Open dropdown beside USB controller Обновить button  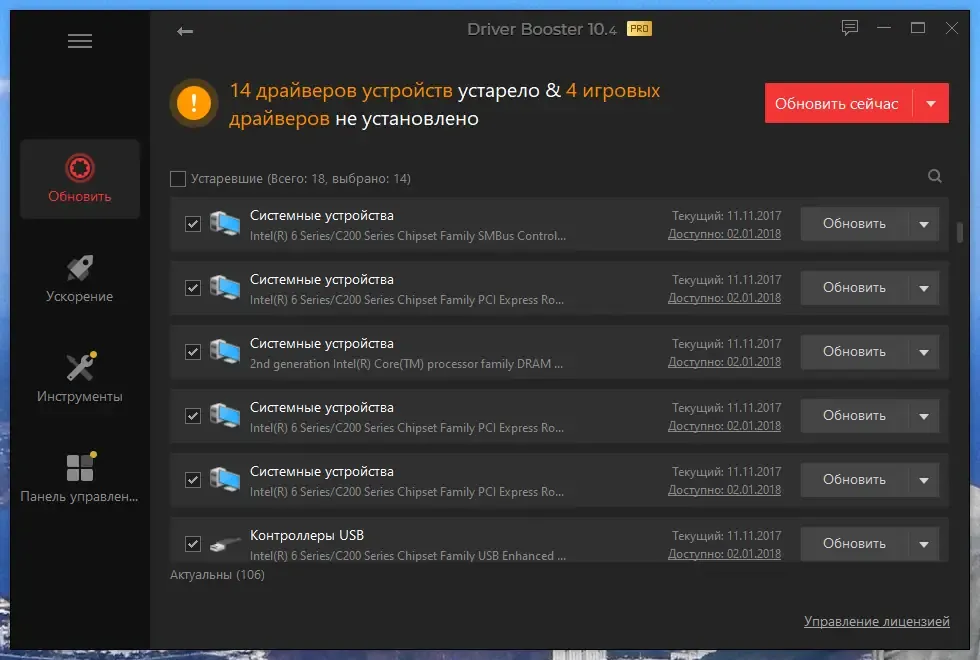point(923,544)
